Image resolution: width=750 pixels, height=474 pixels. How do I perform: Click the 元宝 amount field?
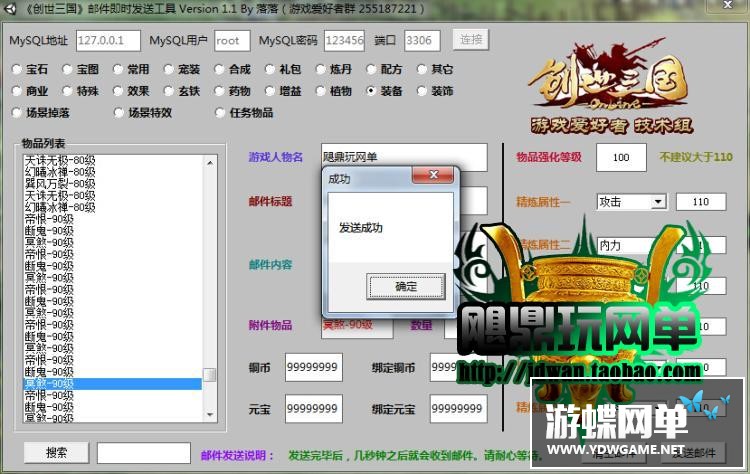coord(314,408)
